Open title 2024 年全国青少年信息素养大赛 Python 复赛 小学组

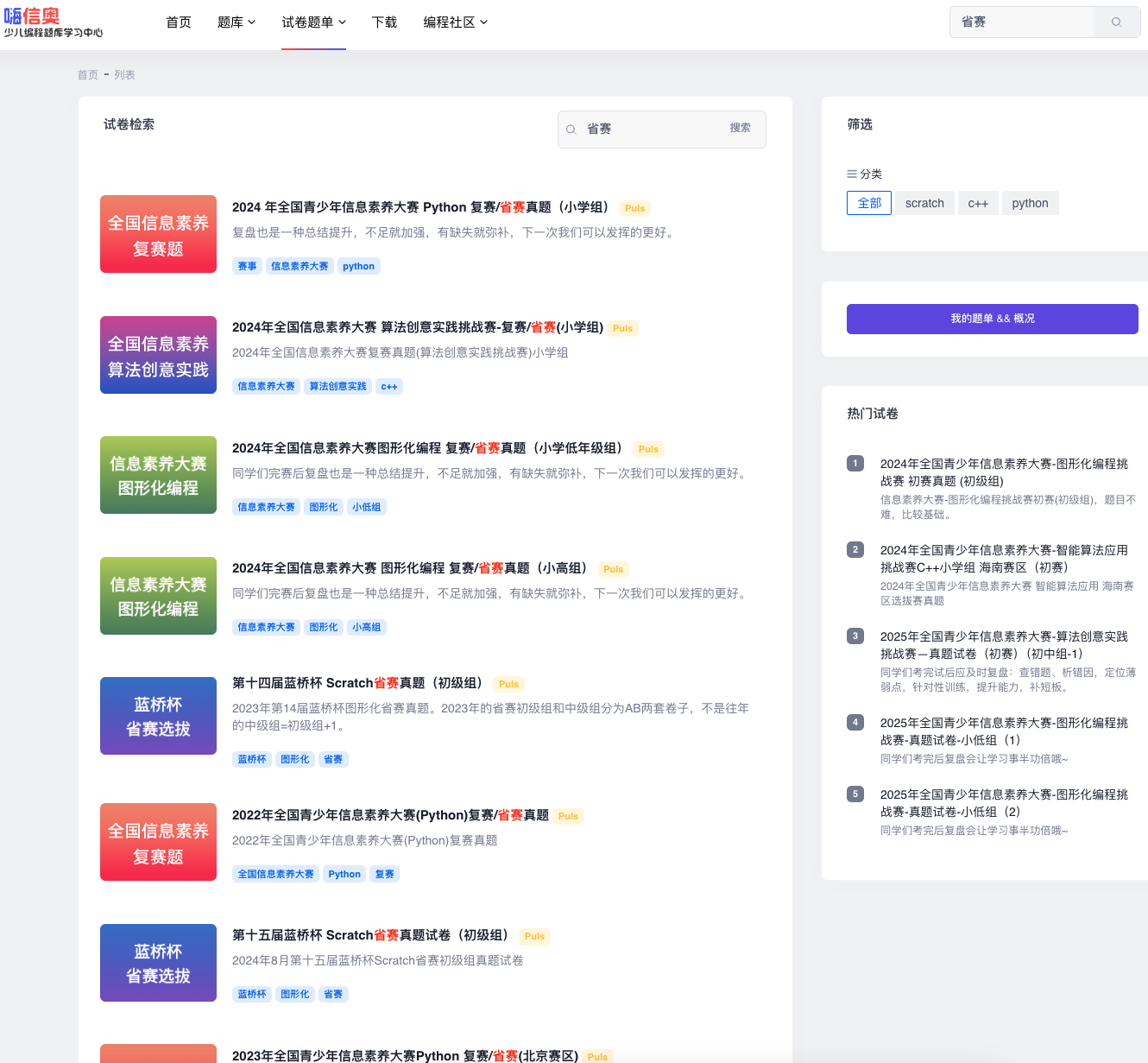tap(423, 207)
